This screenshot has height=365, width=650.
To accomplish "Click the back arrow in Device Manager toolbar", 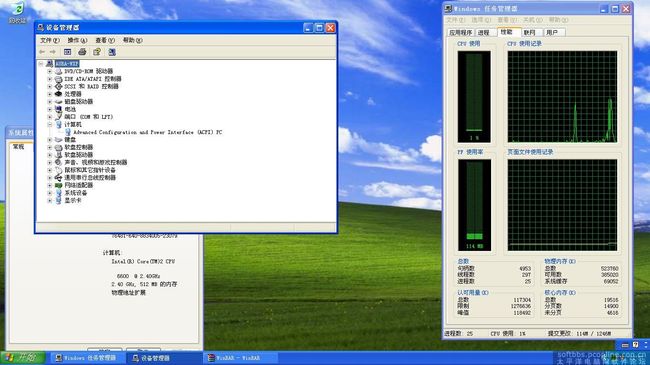I will [x=42, y=52].
